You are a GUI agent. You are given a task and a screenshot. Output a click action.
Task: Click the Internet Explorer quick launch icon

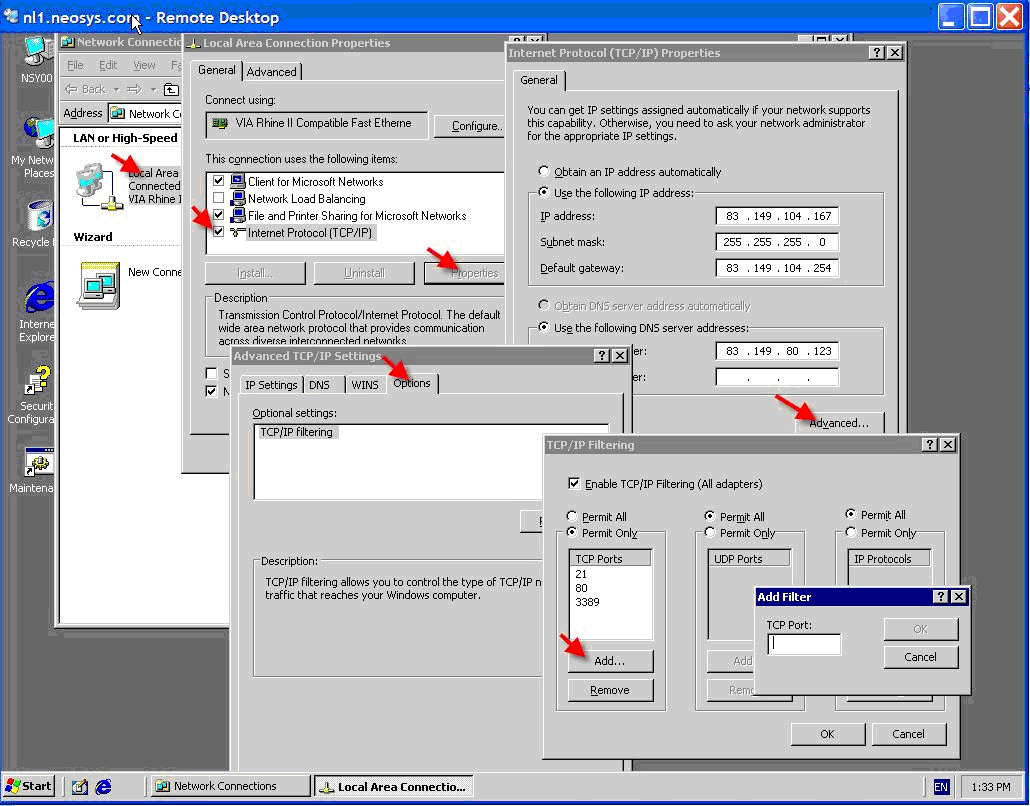[x=103, y=786]
